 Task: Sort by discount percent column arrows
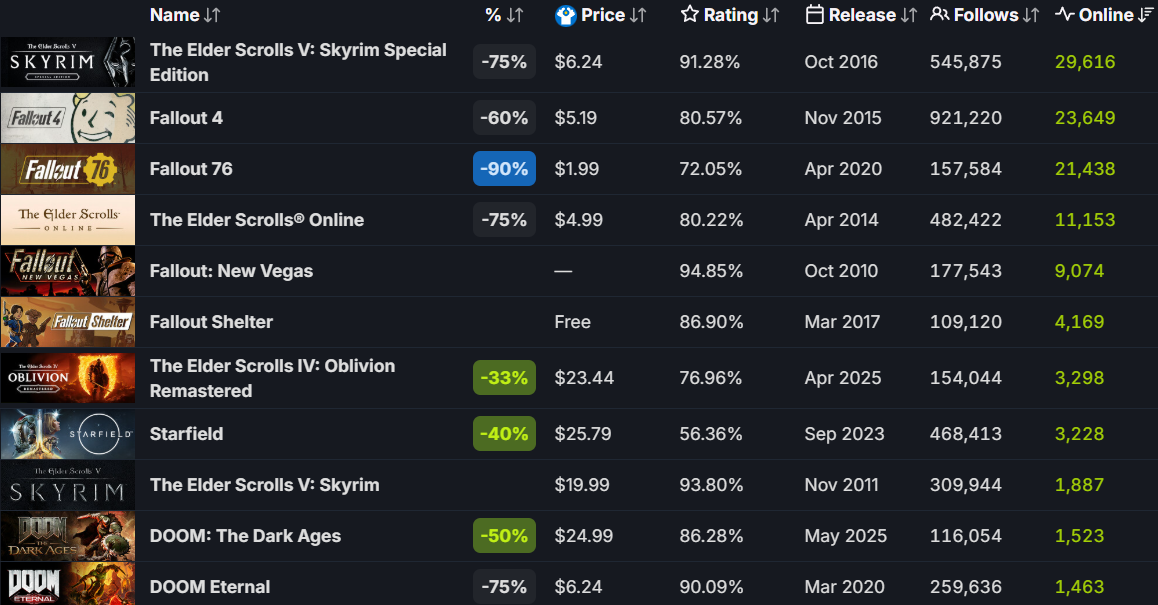515,15
